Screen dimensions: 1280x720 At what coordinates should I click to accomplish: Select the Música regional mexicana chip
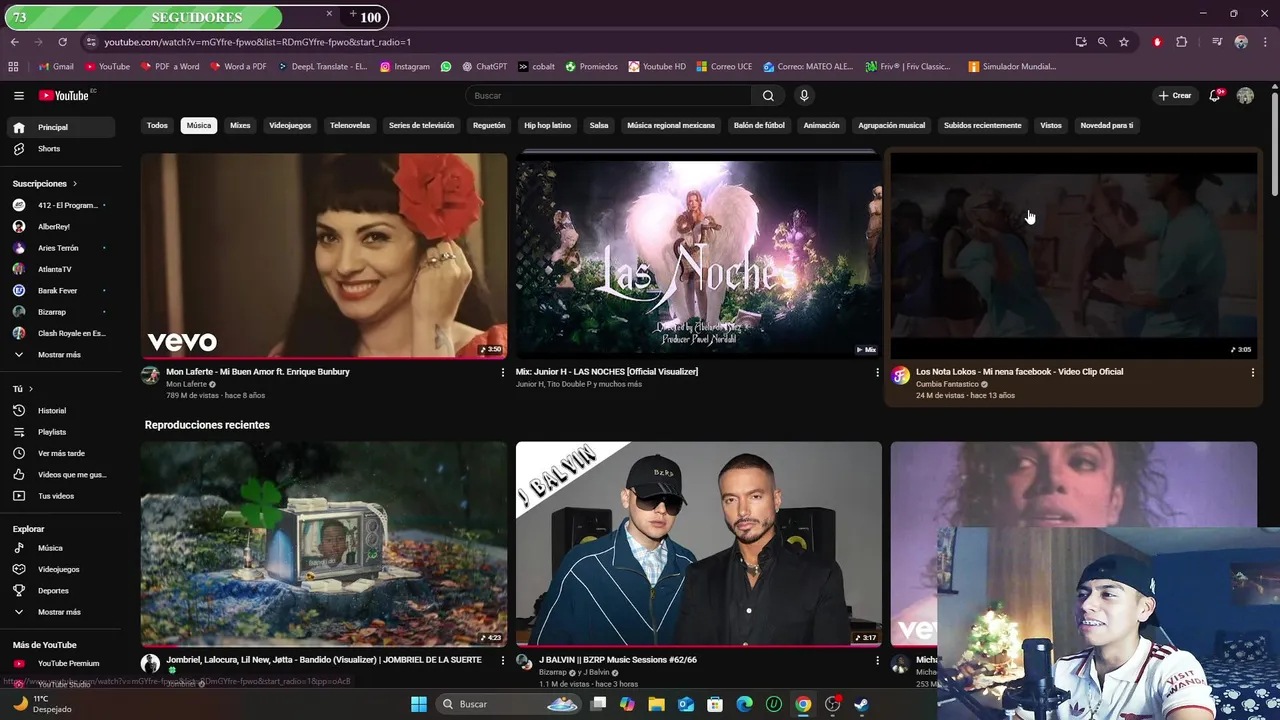(x=671, y=126)
